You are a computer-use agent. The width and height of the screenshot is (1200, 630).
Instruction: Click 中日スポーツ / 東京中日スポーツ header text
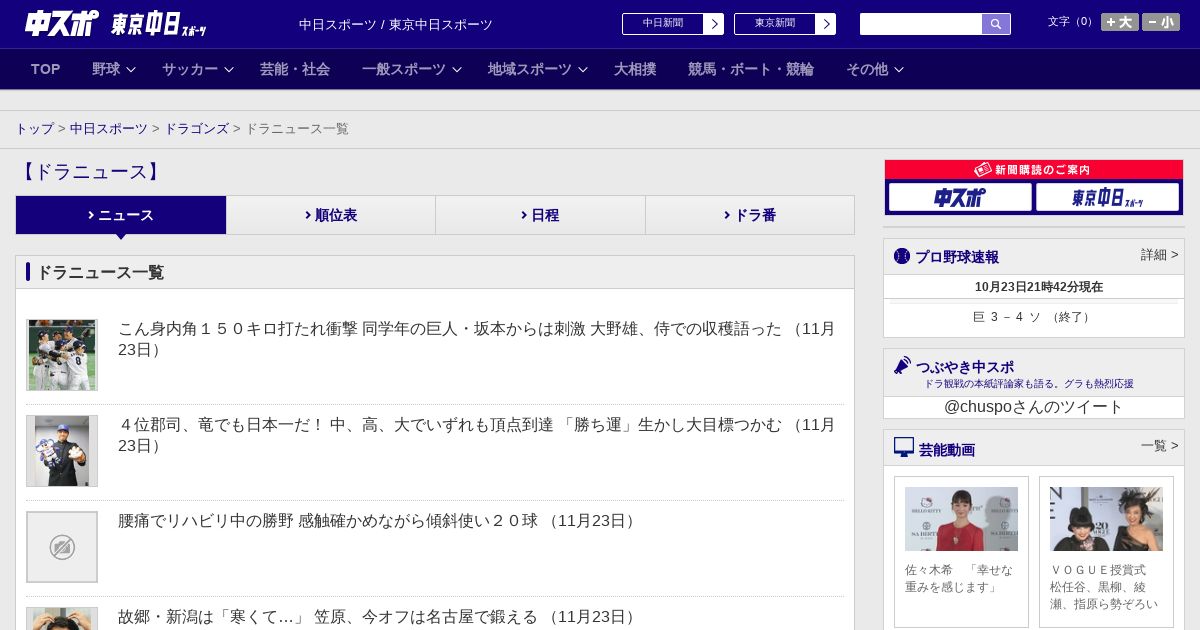click(396, 25)
